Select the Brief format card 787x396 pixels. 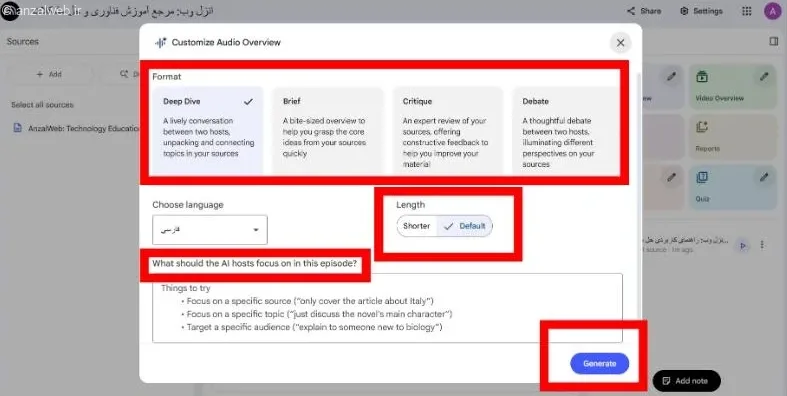click(x=327, y=130)
